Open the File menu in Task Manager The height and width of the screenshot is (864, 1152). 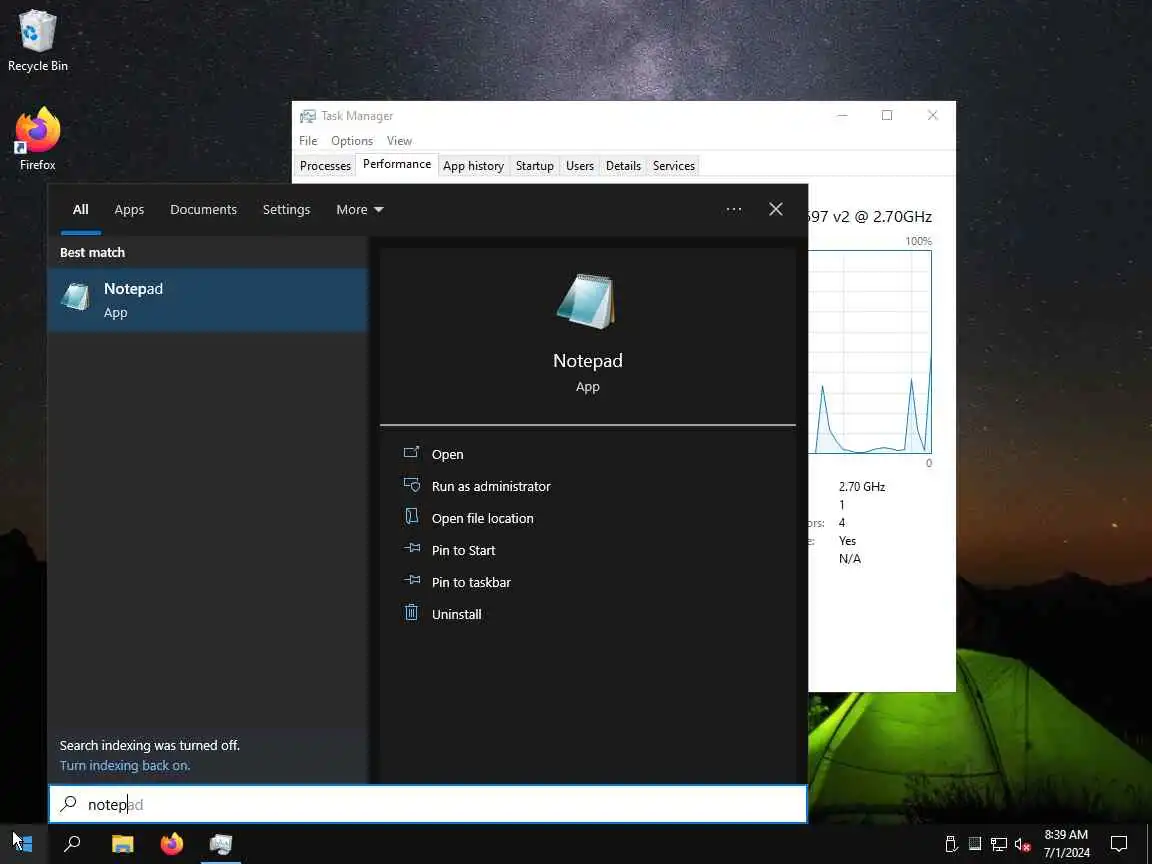(308, 140)
